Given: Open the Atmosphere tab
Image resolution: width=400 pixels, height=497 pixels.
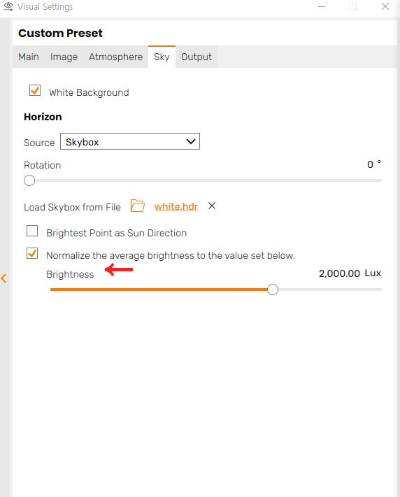Looking at the screenshot, I should tap(115, 57).
